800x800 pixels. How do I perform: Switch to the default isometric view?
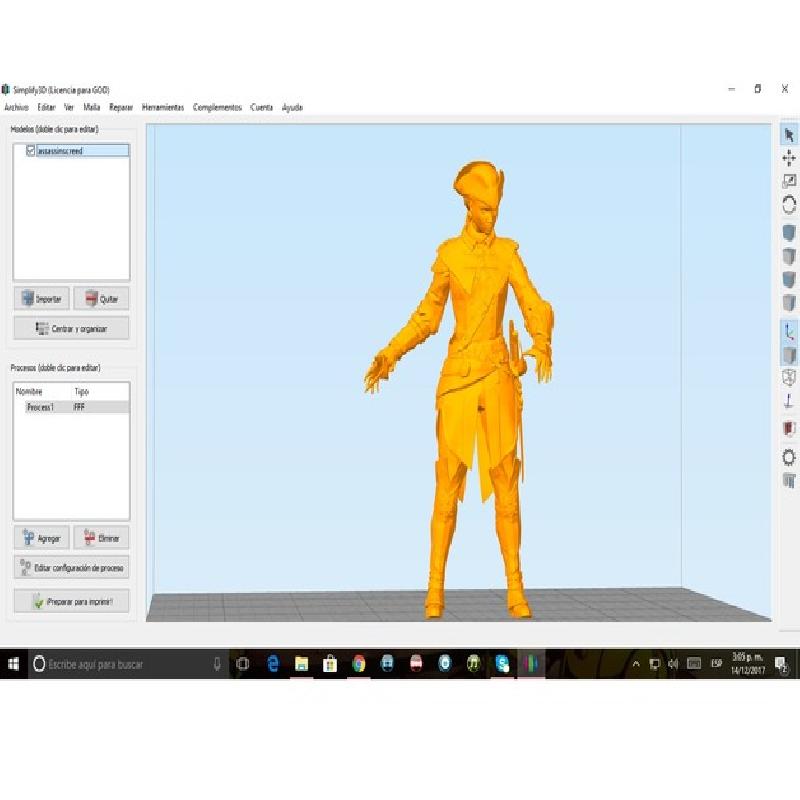click(x=789, y=233)
